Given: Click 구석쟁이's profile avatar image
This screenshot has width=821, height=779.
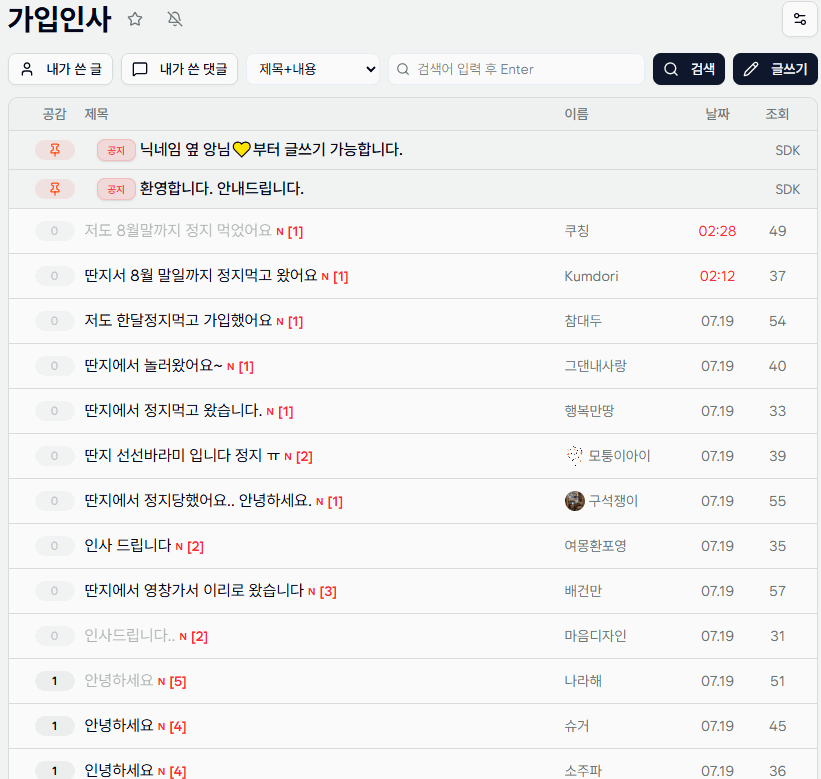Looking at the screenshot, I should click(574, 501).
